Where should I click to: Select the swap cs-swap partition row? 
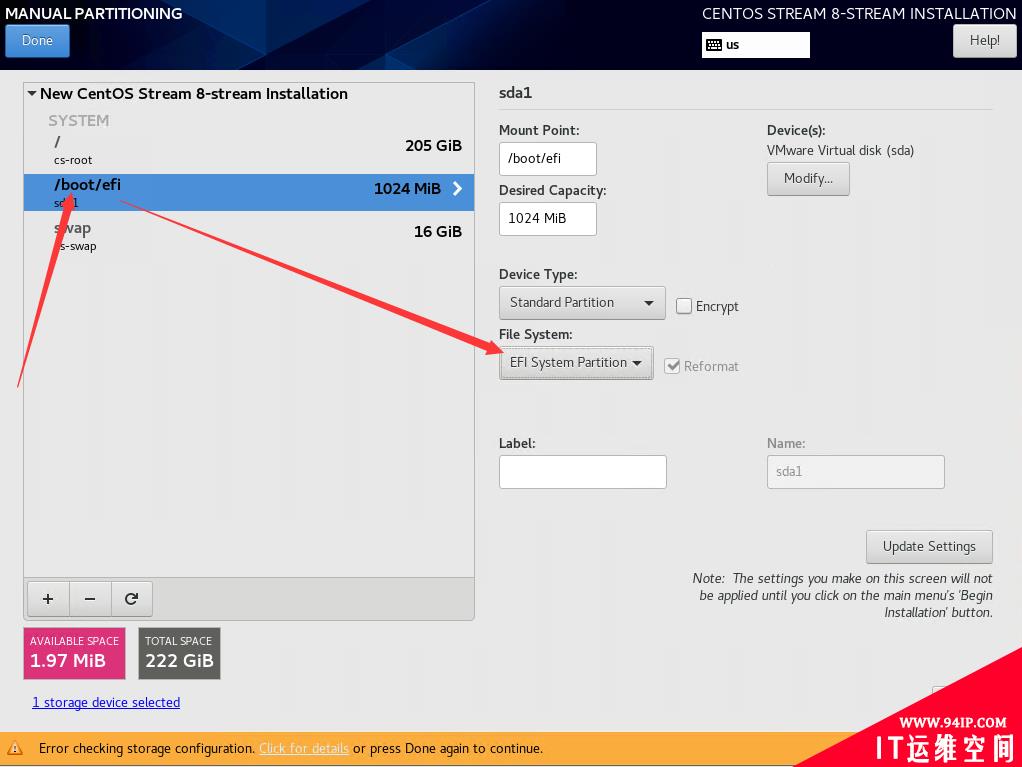click(249, 236)
